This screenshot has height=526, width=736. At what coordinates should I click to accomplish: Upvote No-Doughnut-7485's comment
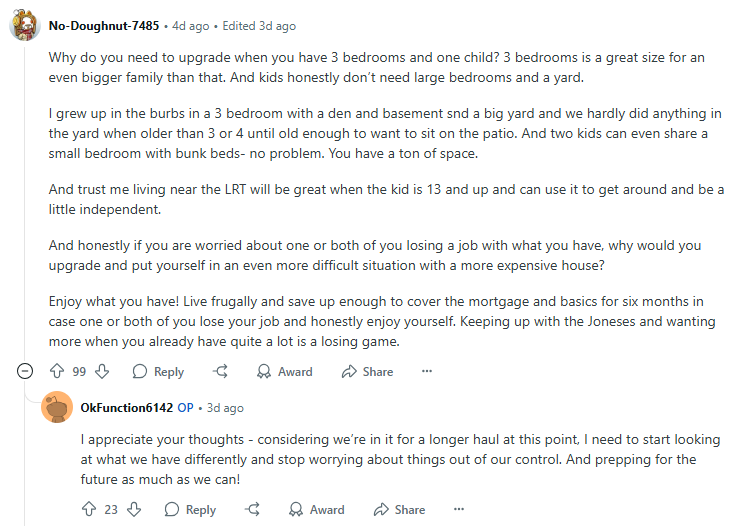pyautogui.click(x=57, y=371)
